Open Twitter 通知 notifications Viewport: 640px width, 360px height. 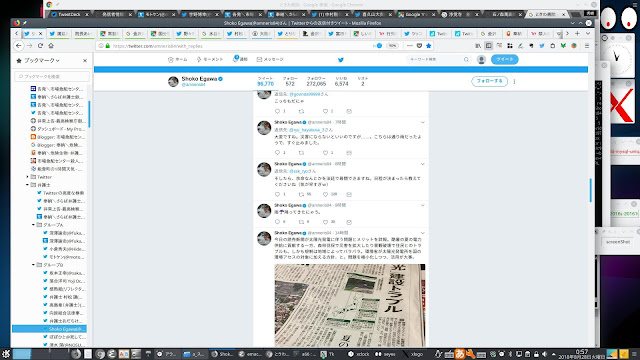[x=240, y=60]
